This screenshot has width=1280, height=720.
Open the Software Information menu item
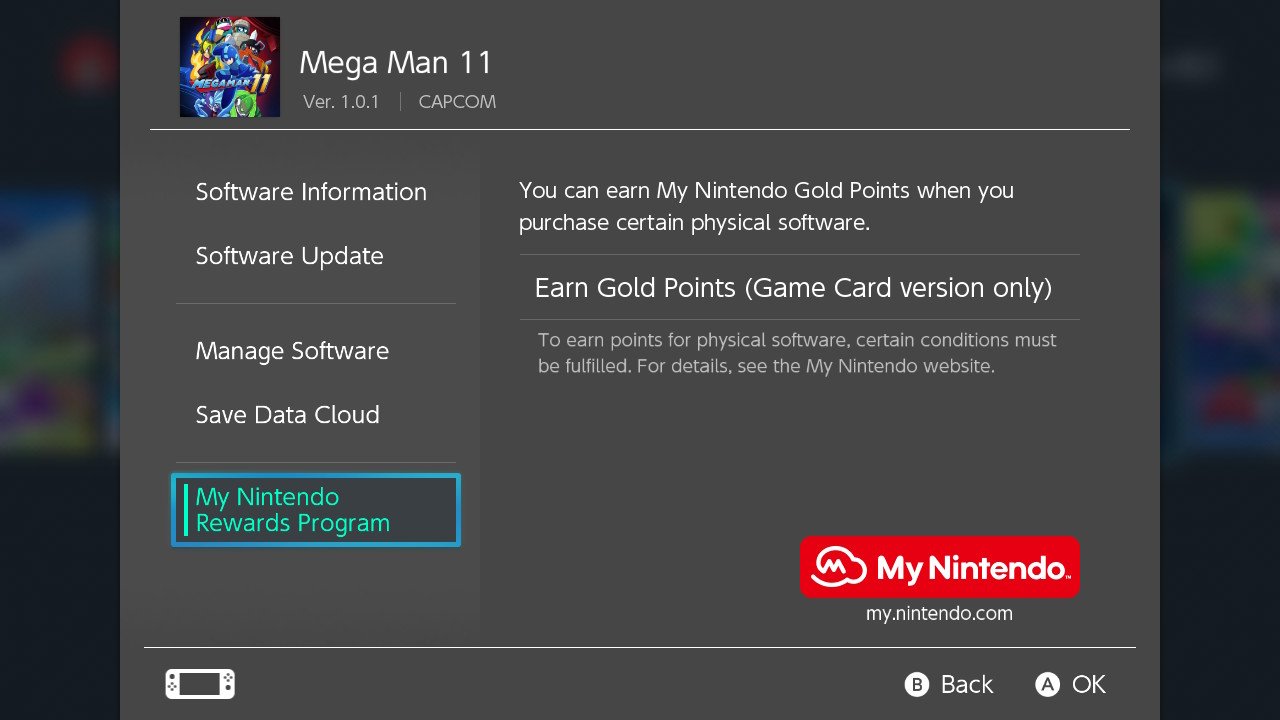pyautogui.click(x=311, y=192)
